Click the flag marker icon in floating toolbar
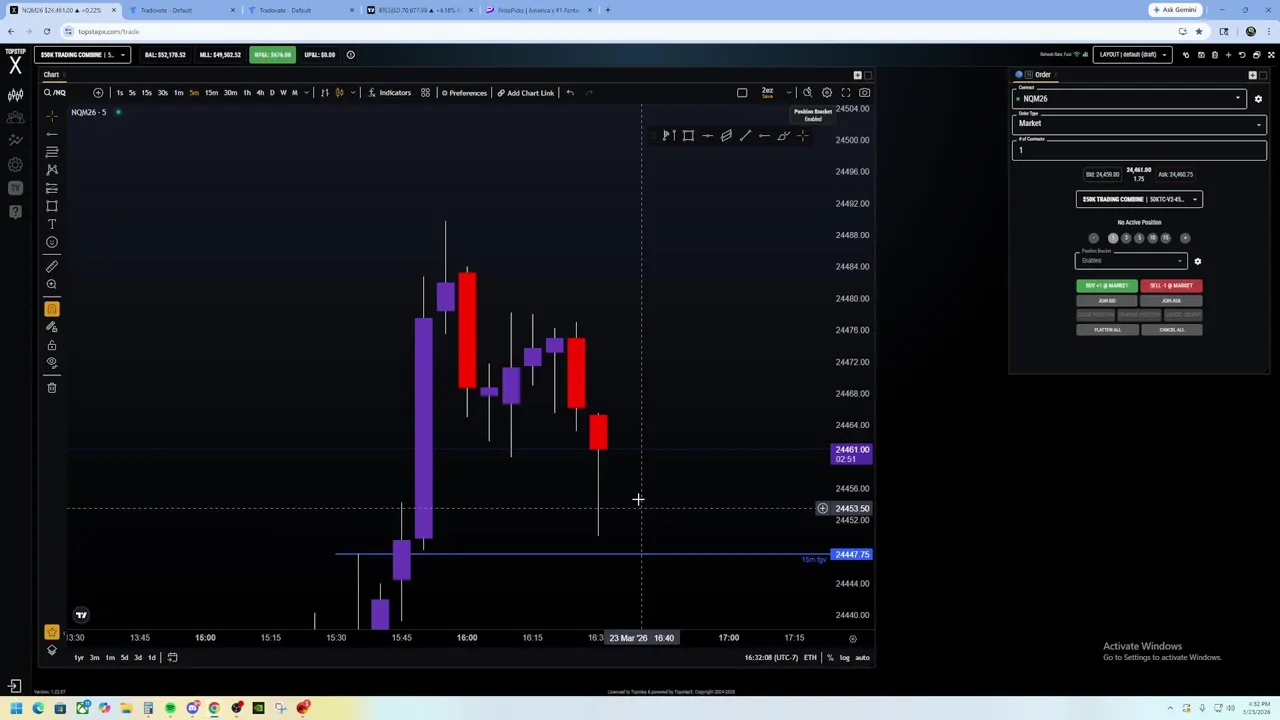Viewport: 1280px width, 720px height. 668,136
